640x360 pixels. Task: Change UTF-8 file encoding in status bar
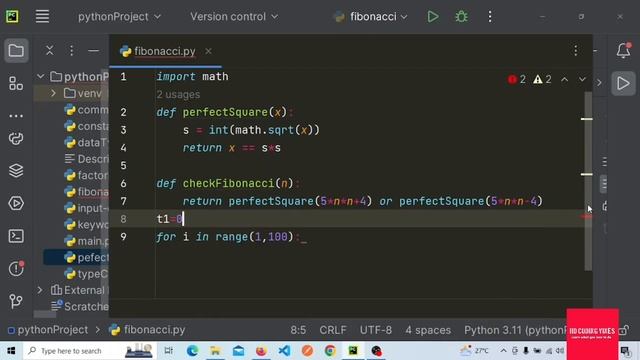(x=376, y=330)
